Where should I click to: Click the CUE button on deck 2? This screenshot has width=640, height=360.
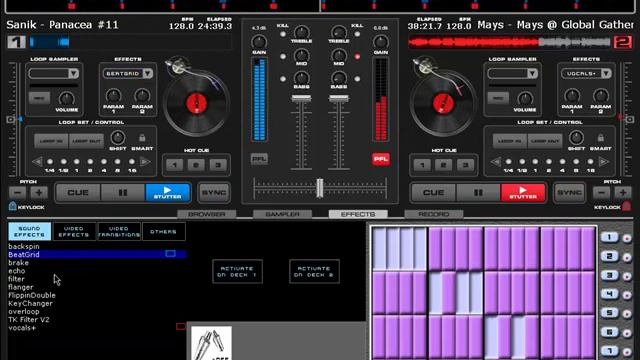pos(433,193)
